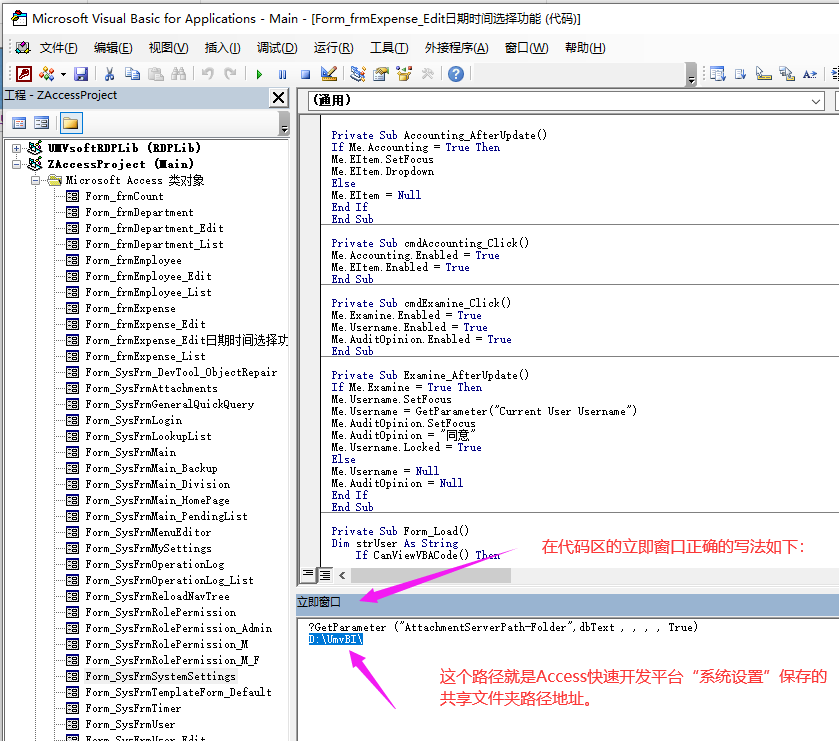Screen dimensions: 839x741
Task: Select Form_frmDepartment_Edit in project tree
Action: coord(155,228)
